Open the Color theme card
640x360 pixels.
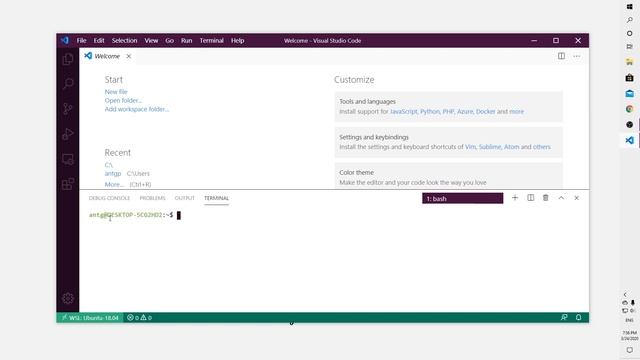point(448,176)
